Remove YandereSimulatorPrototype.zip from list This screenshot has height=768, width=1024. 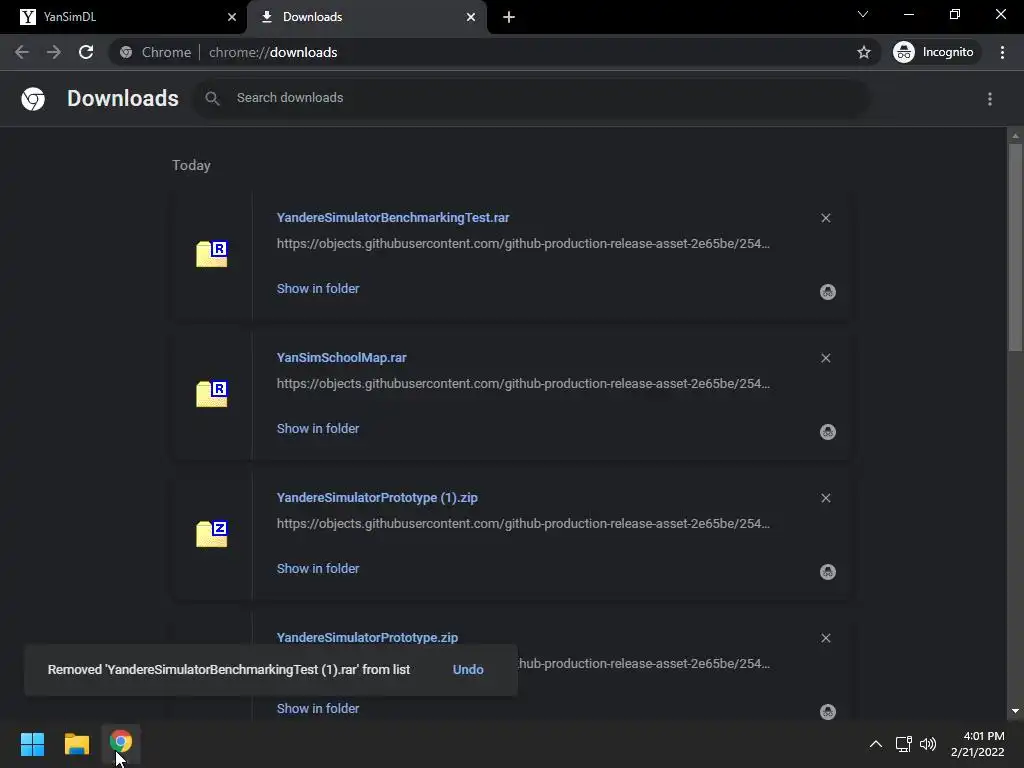click(825, 638)
